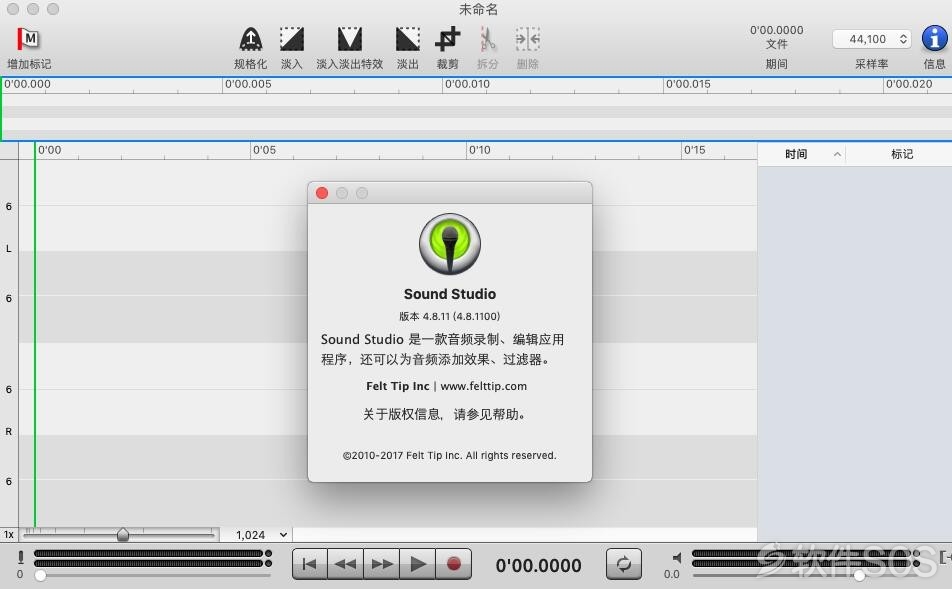Click the rewind button
952x589 pixels.
pos(345,564)
